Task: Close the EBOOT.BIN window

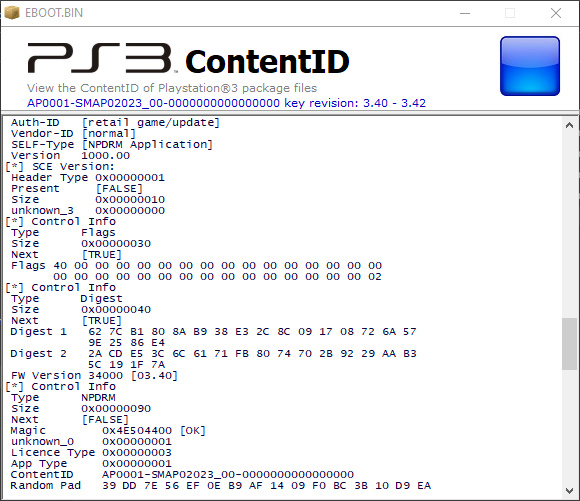Action: click(556, 13)
